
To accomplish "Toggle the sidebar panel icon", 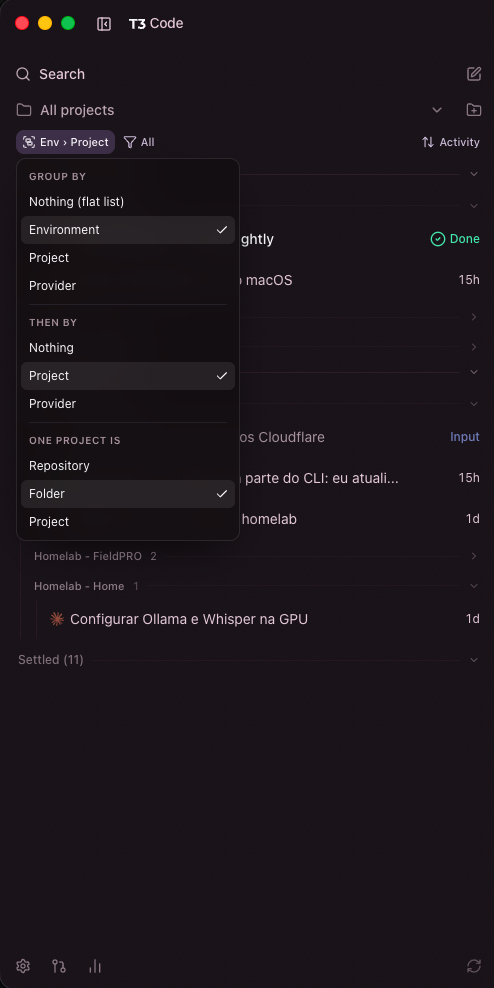I will coord(104,24).
